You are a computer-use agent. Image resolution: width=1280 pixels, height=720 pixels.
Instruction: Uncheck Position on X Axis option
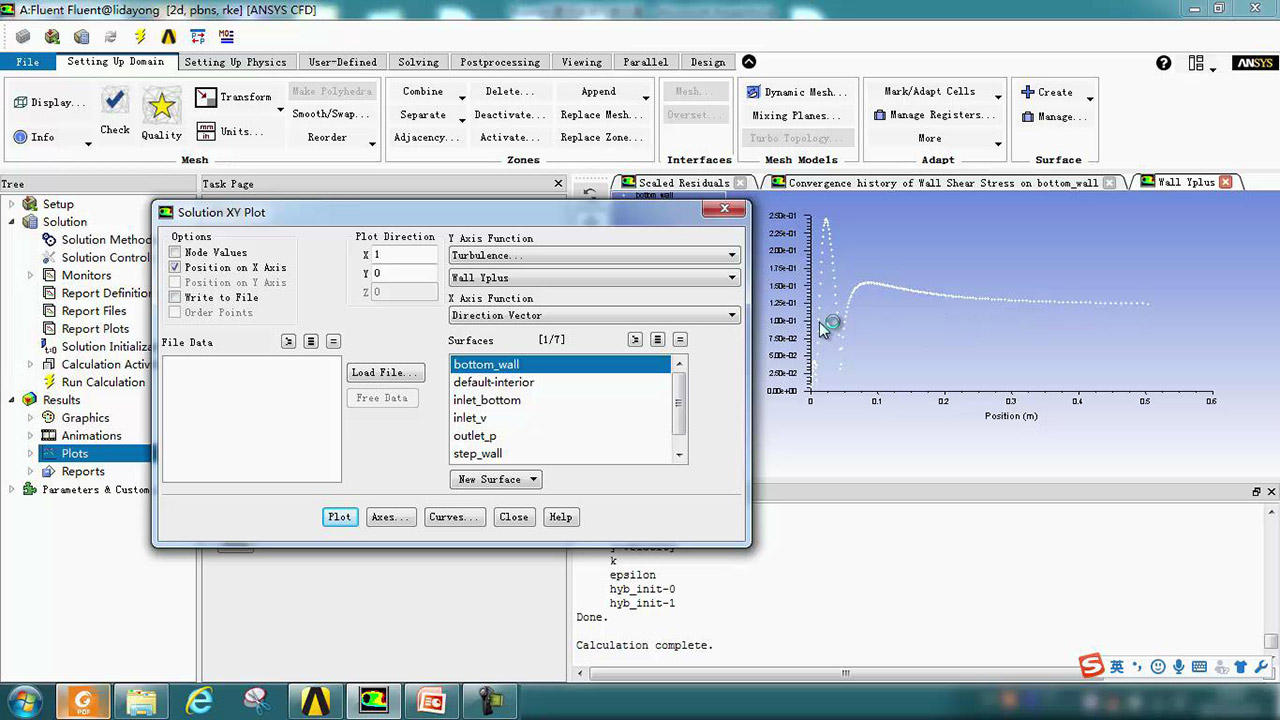click(x=175, y=268)
